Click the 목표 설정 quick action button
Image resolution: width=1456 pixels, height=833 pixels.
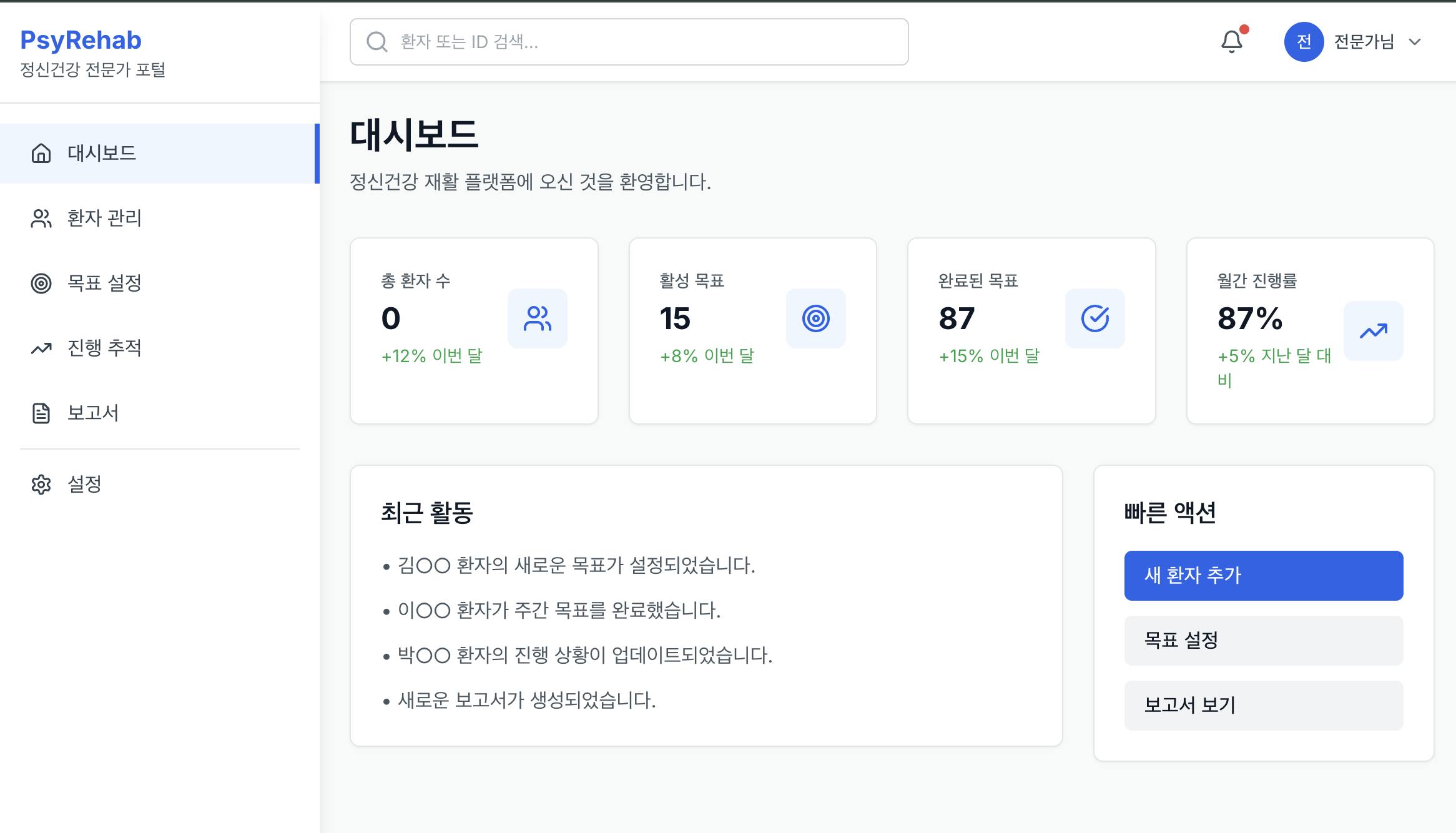(1264, 641)
